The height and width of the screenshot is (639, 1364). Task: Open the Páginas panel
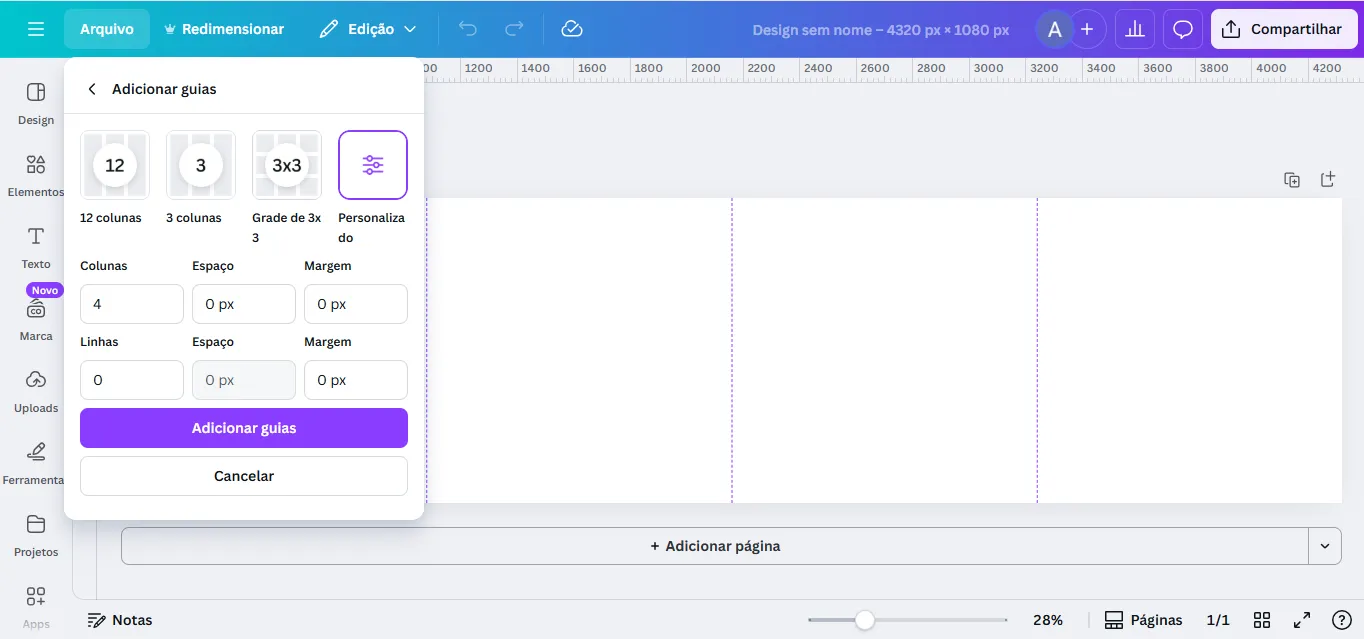point(1143,620)
